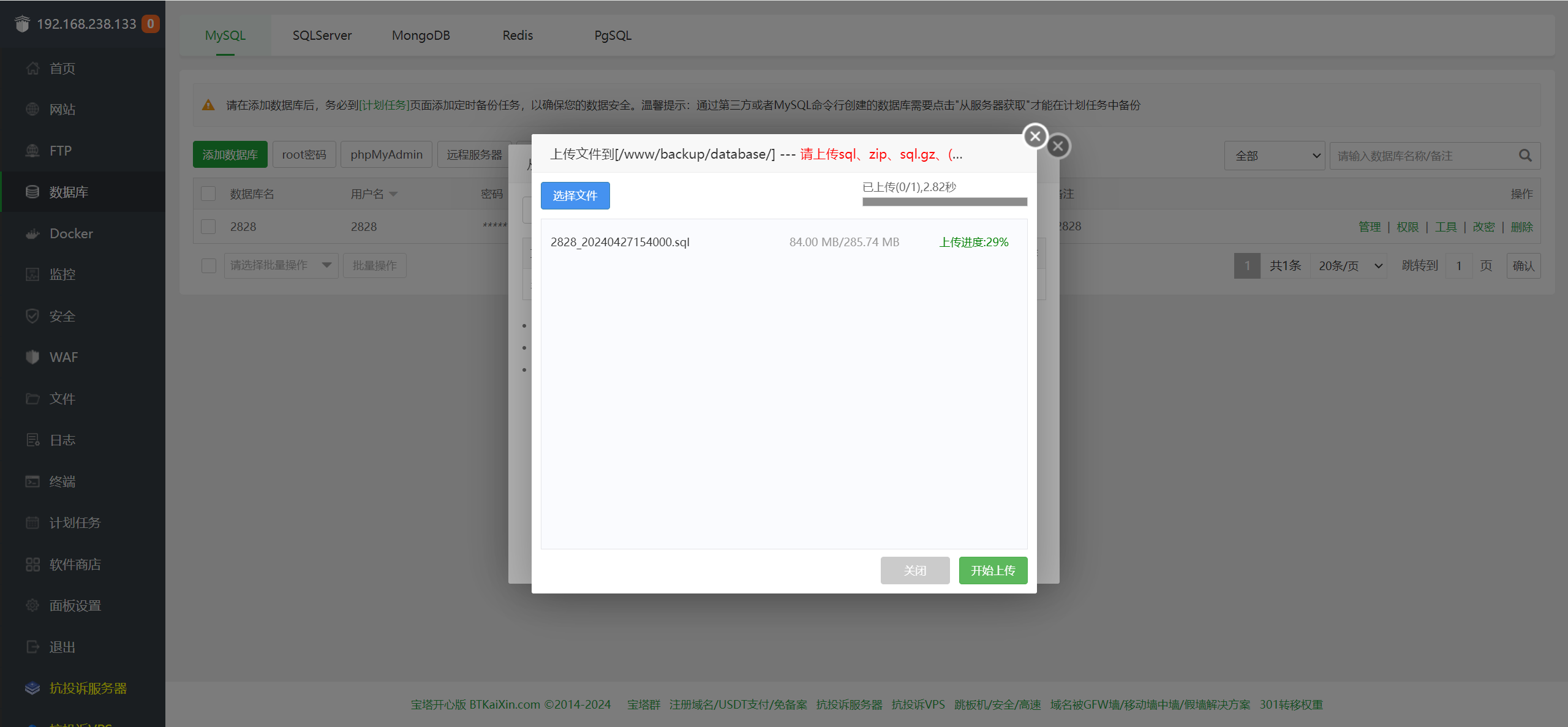Screen dimensions: 1568x727
Task: Open the 请选择批量操作 dropdown
Action: (x=281, y=265)
